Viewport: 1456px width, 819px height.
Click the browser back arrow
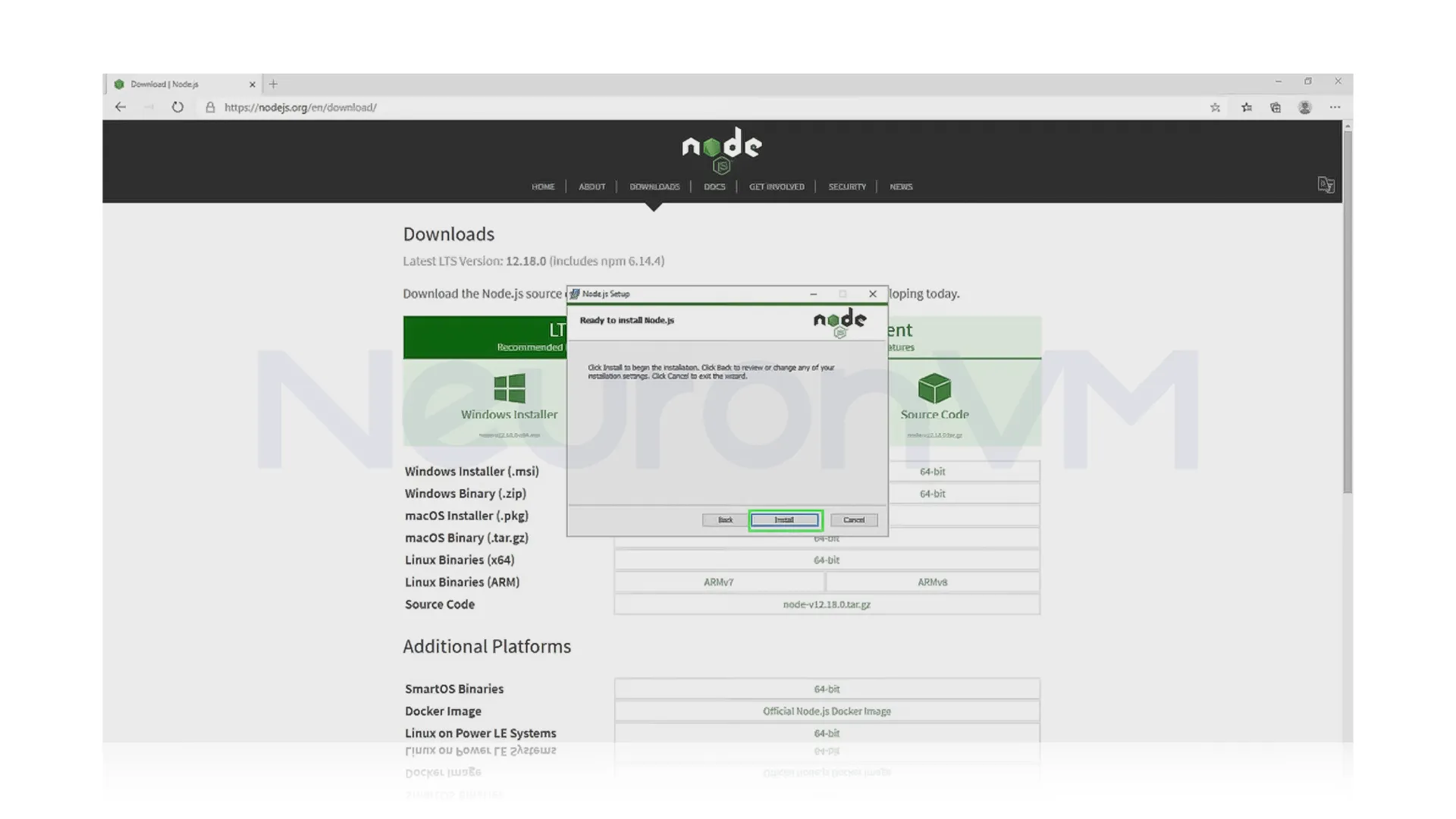pos(121,107)
